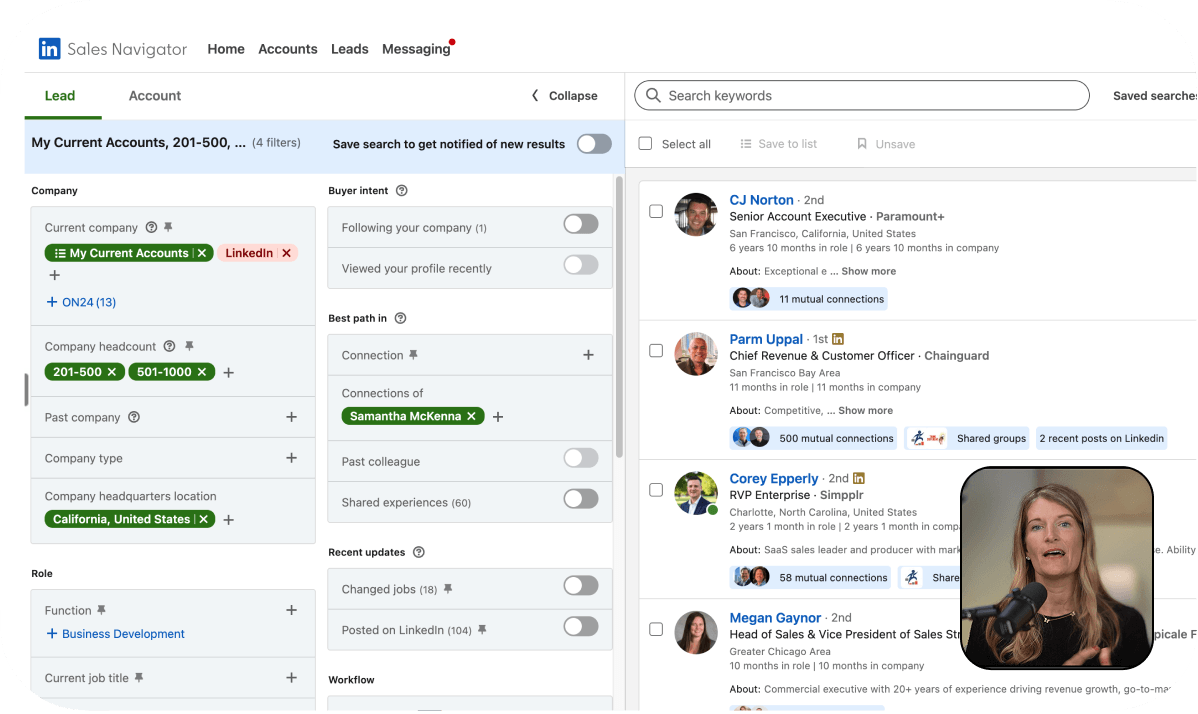Open Saved searches
The width and height of the screenshot is (1198, 714).
click(x=1154, y=95)
